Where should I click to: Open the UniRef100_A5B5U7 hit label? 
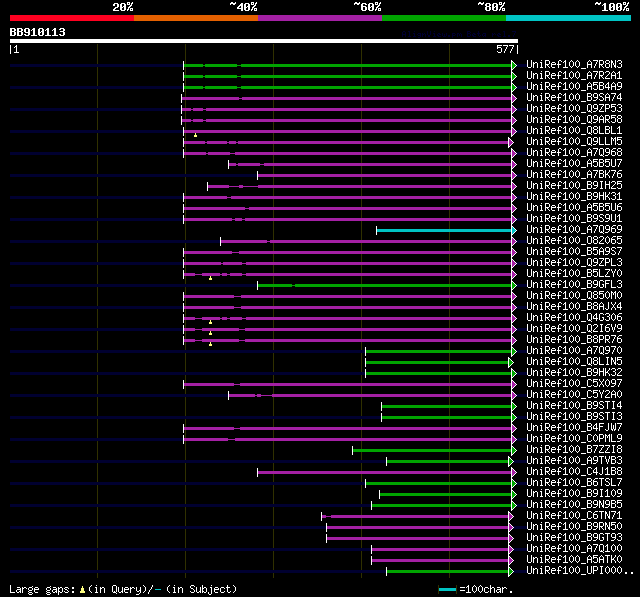click(x=574, y=164)
